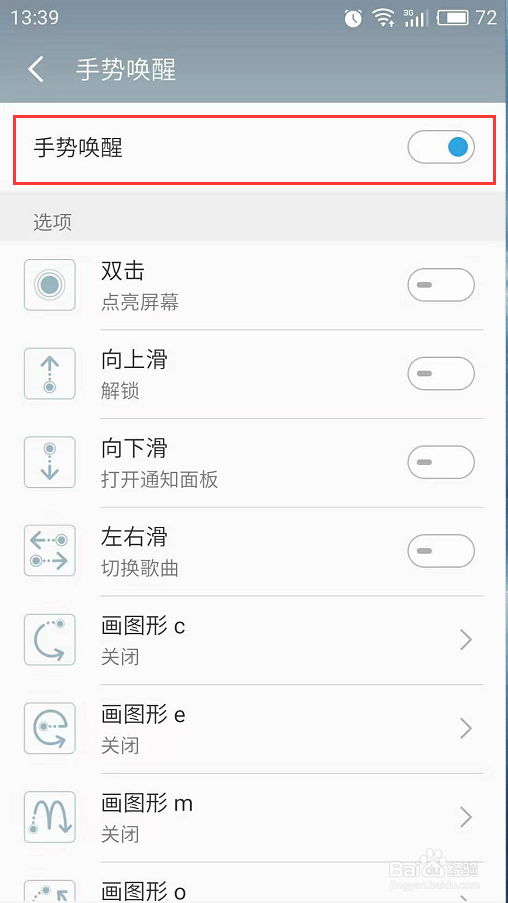Open the 画图形 e chevron
508x903 pixels.
(x=466, y=728)
